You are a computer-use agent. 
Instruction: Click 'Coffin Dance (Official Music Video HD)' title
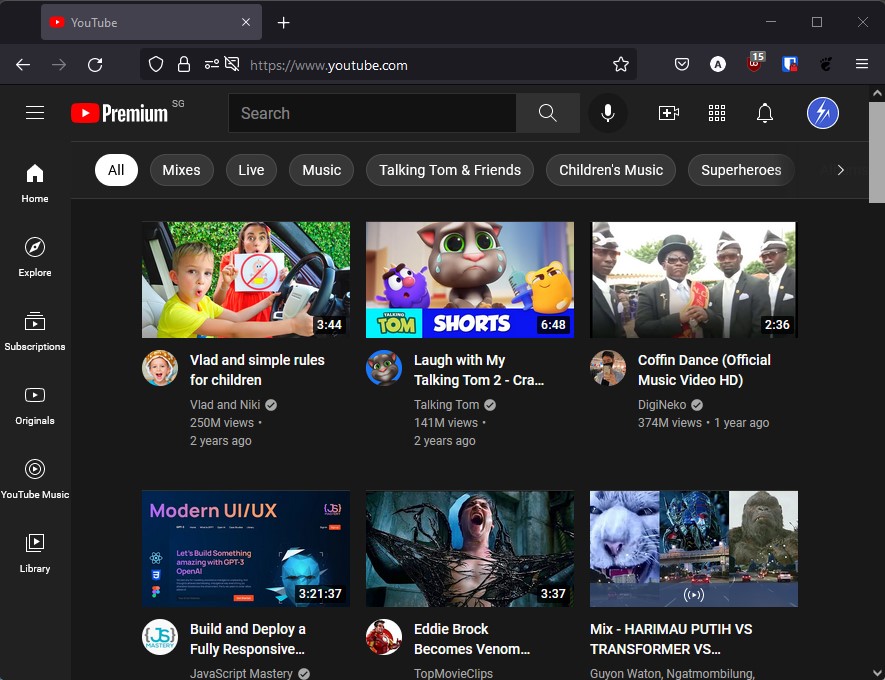coord(704,370)
